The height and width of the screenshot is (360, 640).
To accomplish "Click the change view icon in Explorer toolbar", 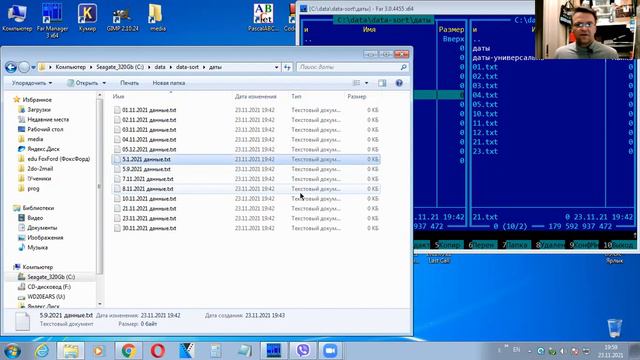I will [x=356, y=83].
